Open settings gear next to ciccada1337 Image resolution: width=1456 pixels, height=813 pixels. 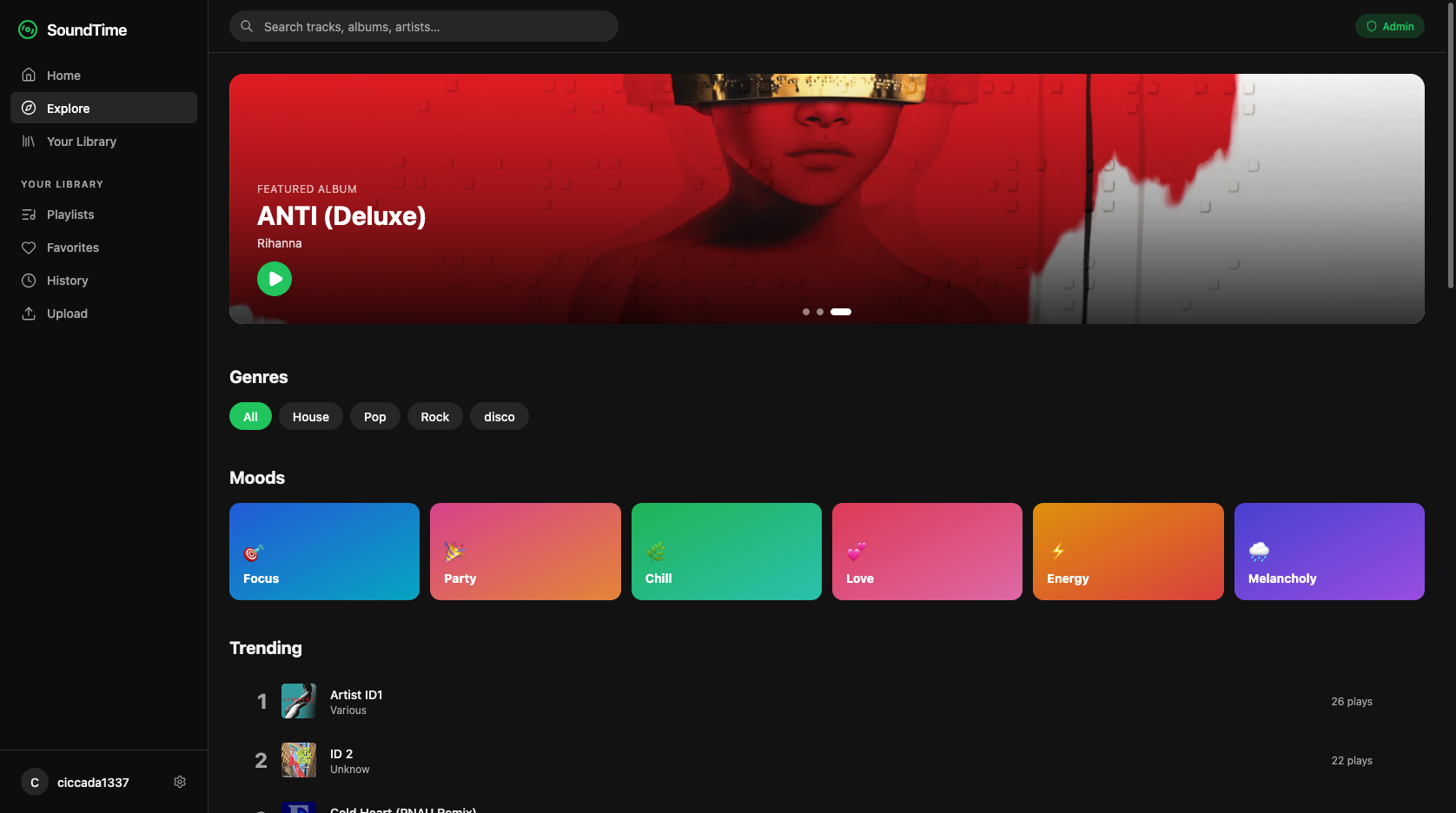click(180, 782)
